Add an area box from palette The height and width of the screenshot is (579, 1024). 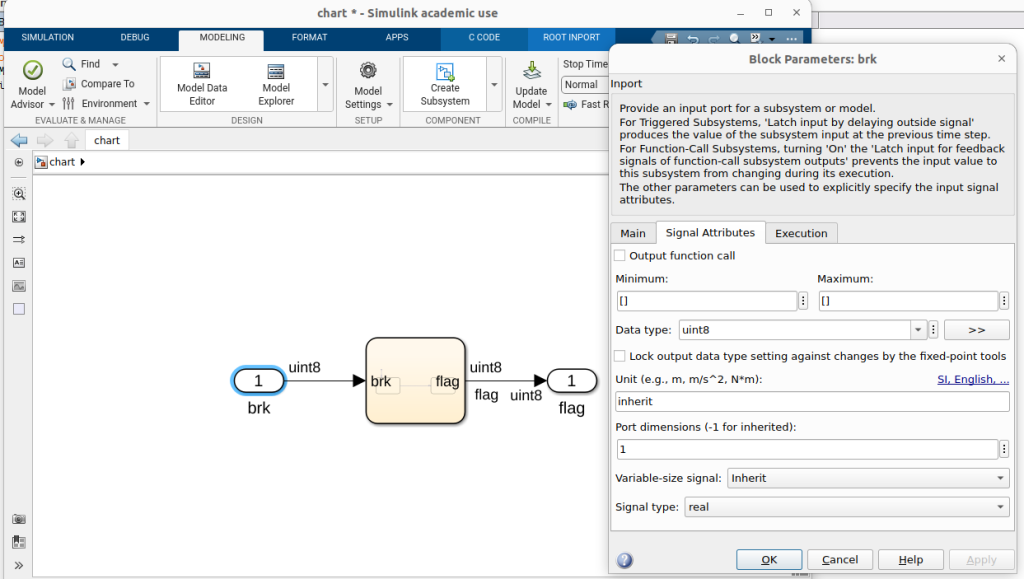[x=19, y=309]
